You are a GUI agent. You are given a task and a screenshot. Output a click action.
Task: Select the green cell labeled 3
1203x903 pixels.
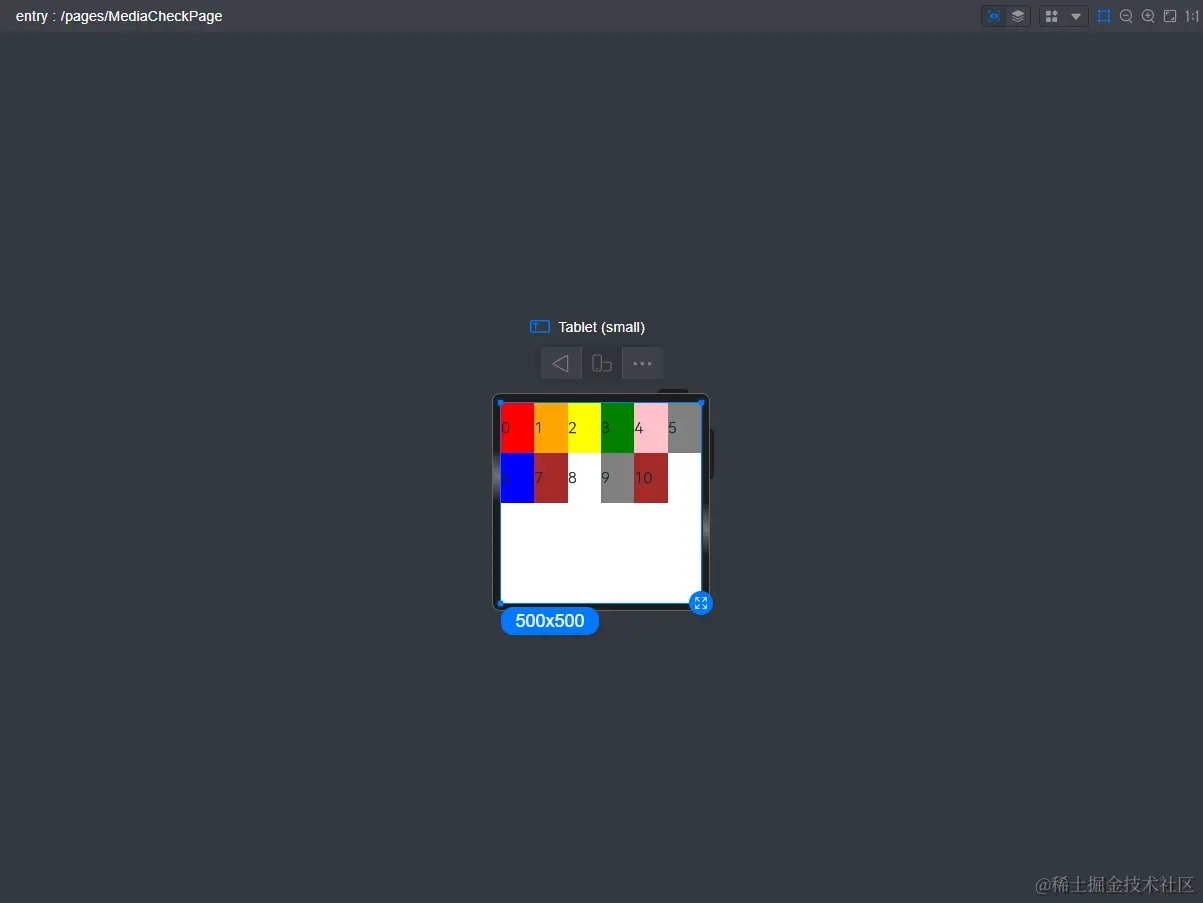617,428
